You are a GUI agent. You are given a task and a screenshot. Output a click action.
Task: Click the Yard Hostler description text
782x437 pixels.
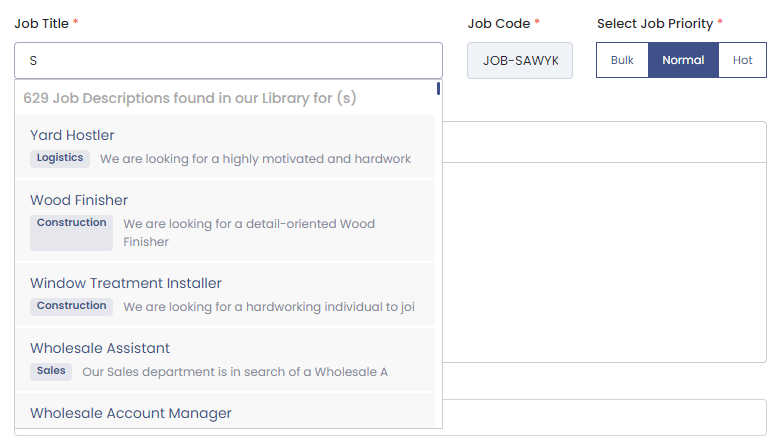[255, 159]
